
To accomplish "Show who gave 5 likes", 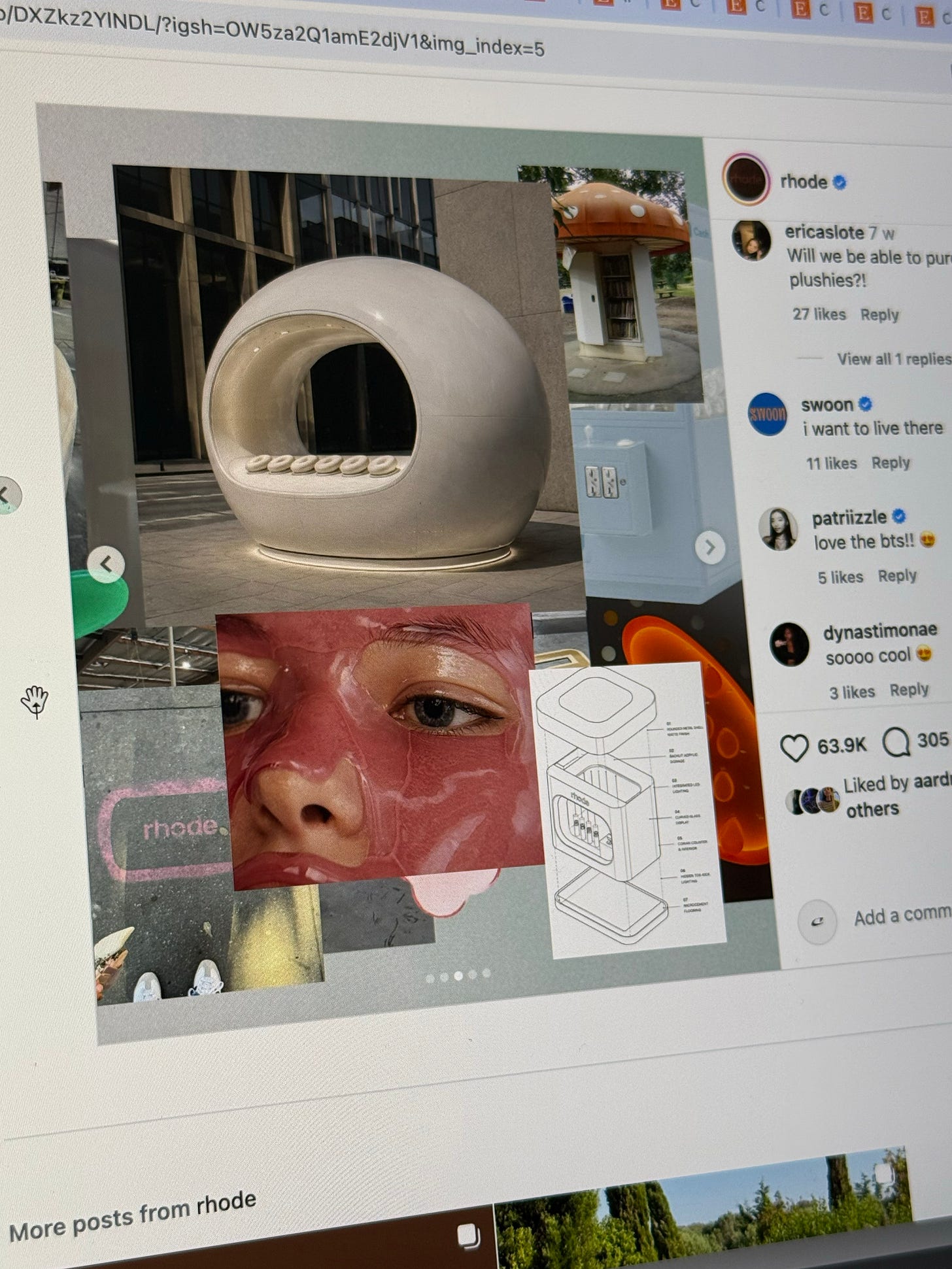I will [x=840, y=577].
